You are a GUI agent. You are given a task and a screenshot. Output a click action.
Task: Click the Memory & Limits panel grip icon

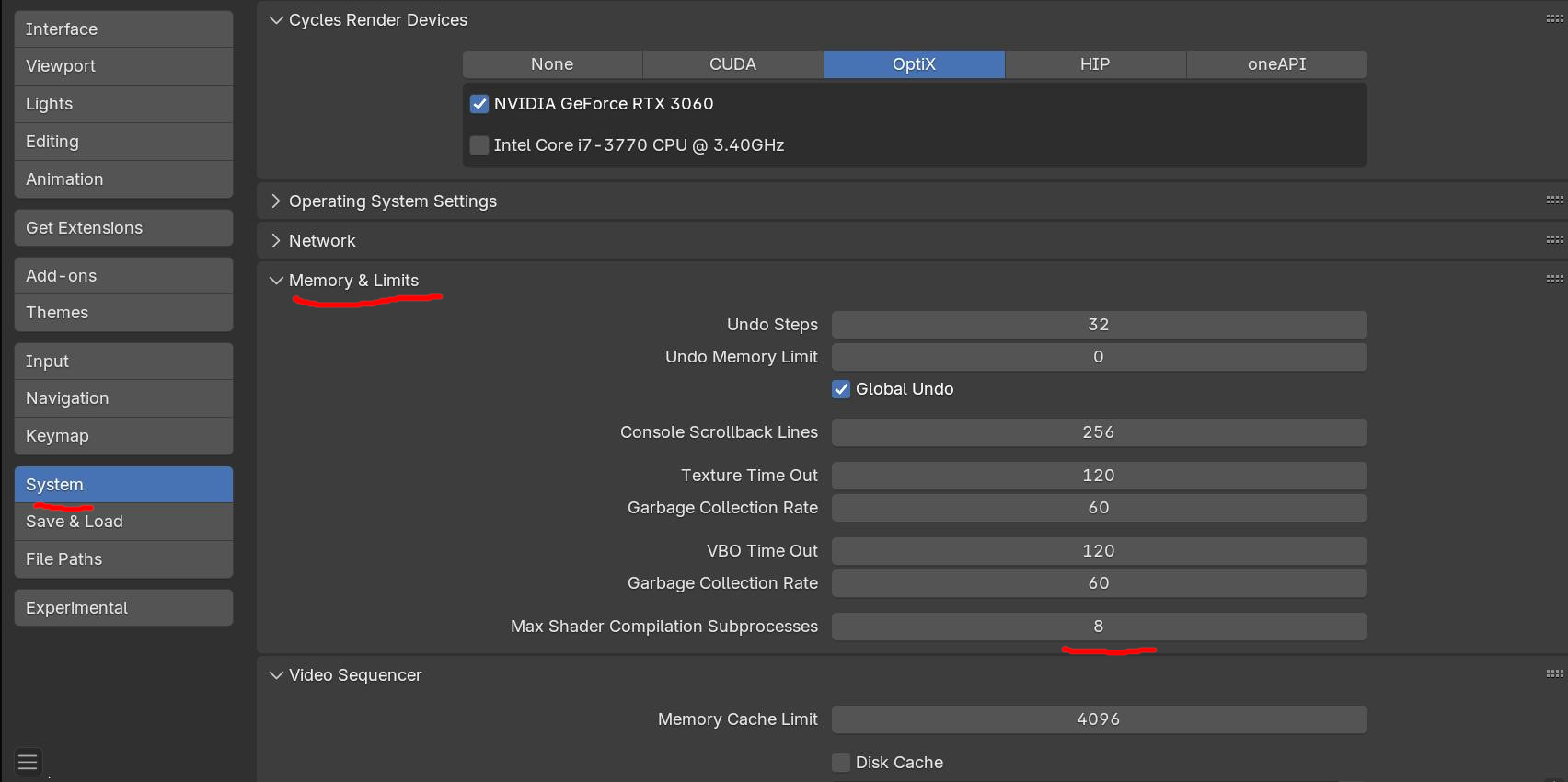click(x=1555, y=279)
